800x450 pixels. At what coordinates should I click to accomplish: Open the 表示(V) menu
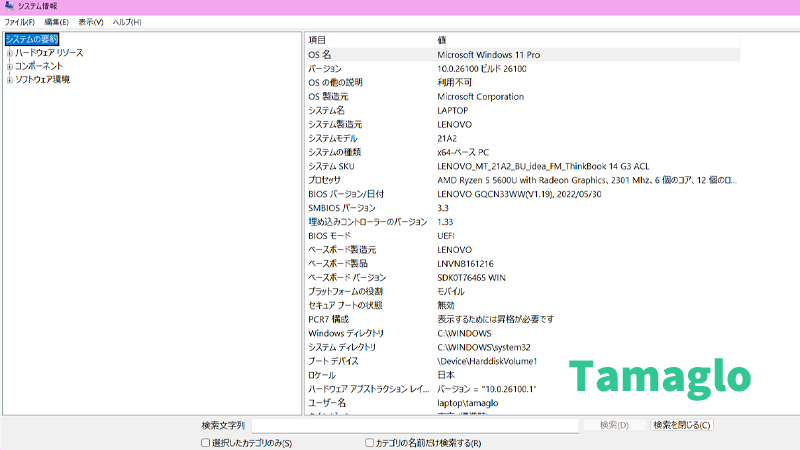click(x=91, y=22)
